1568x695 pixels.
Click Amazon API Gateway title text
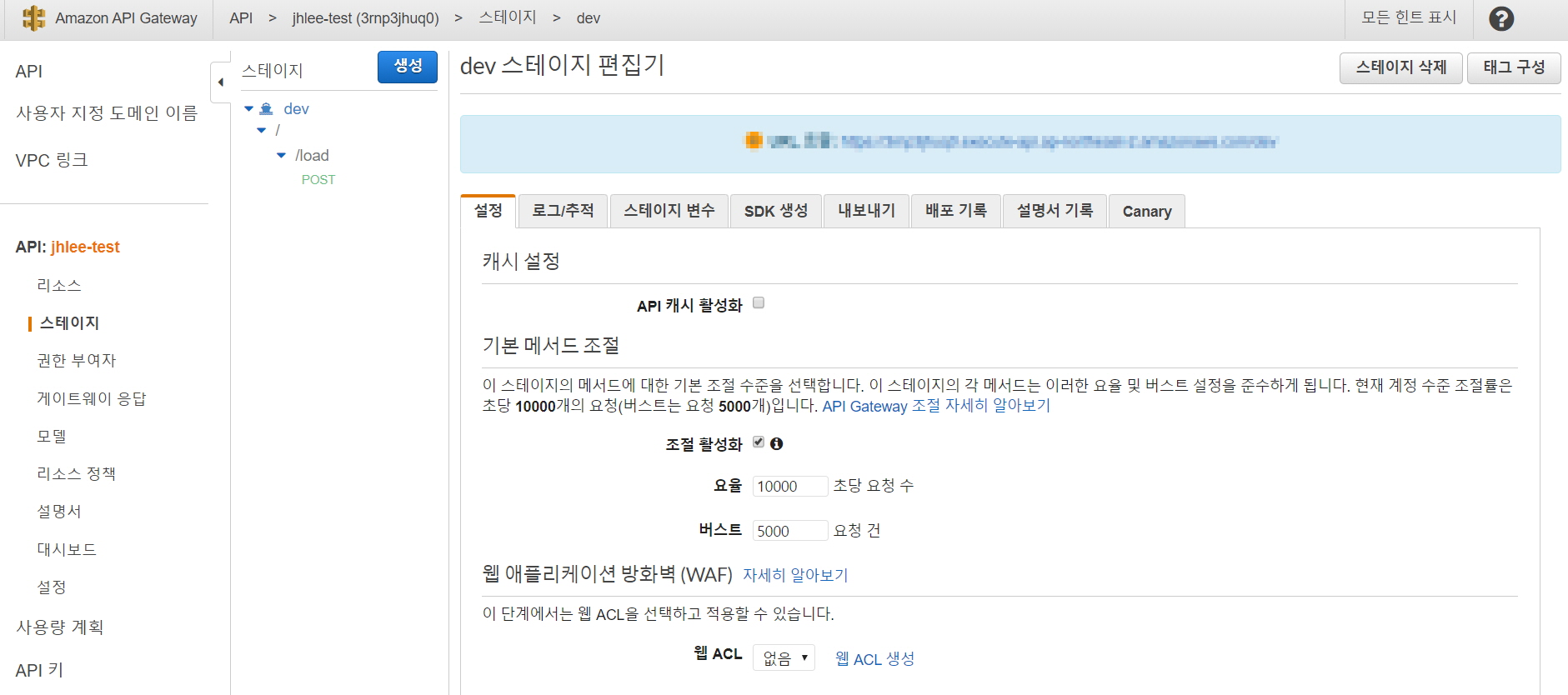tap(127, 18)
